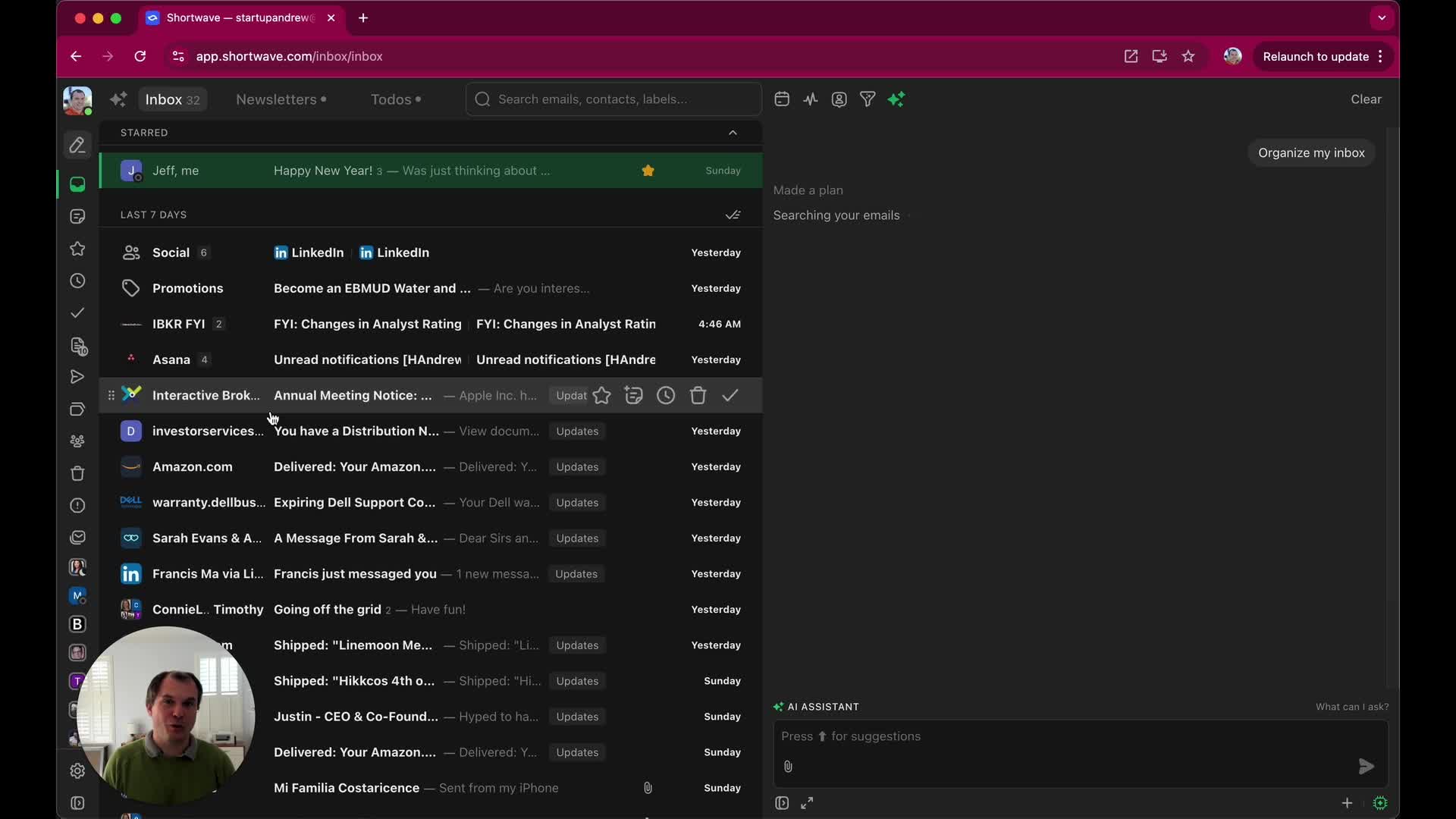Click Relaunch to update button
1456x819 pixels.
[1316, 57]
